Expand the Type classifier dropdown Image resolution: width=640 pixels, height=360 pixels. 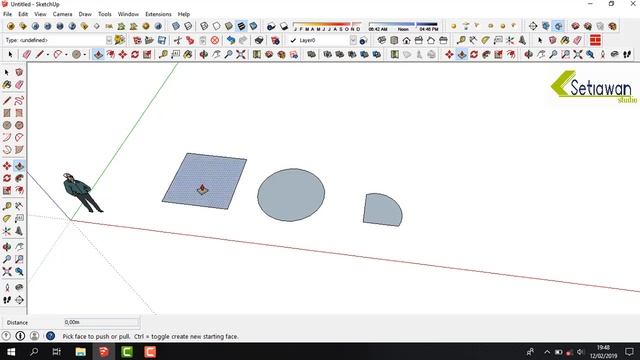click(109, 40)
